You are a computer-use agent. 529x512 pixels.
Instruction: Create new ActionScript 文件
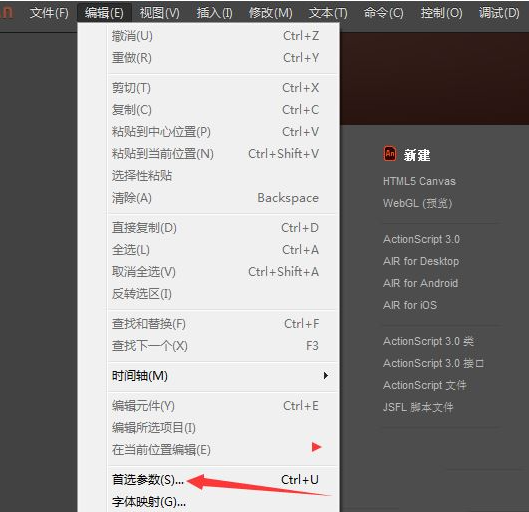point(425,385)
